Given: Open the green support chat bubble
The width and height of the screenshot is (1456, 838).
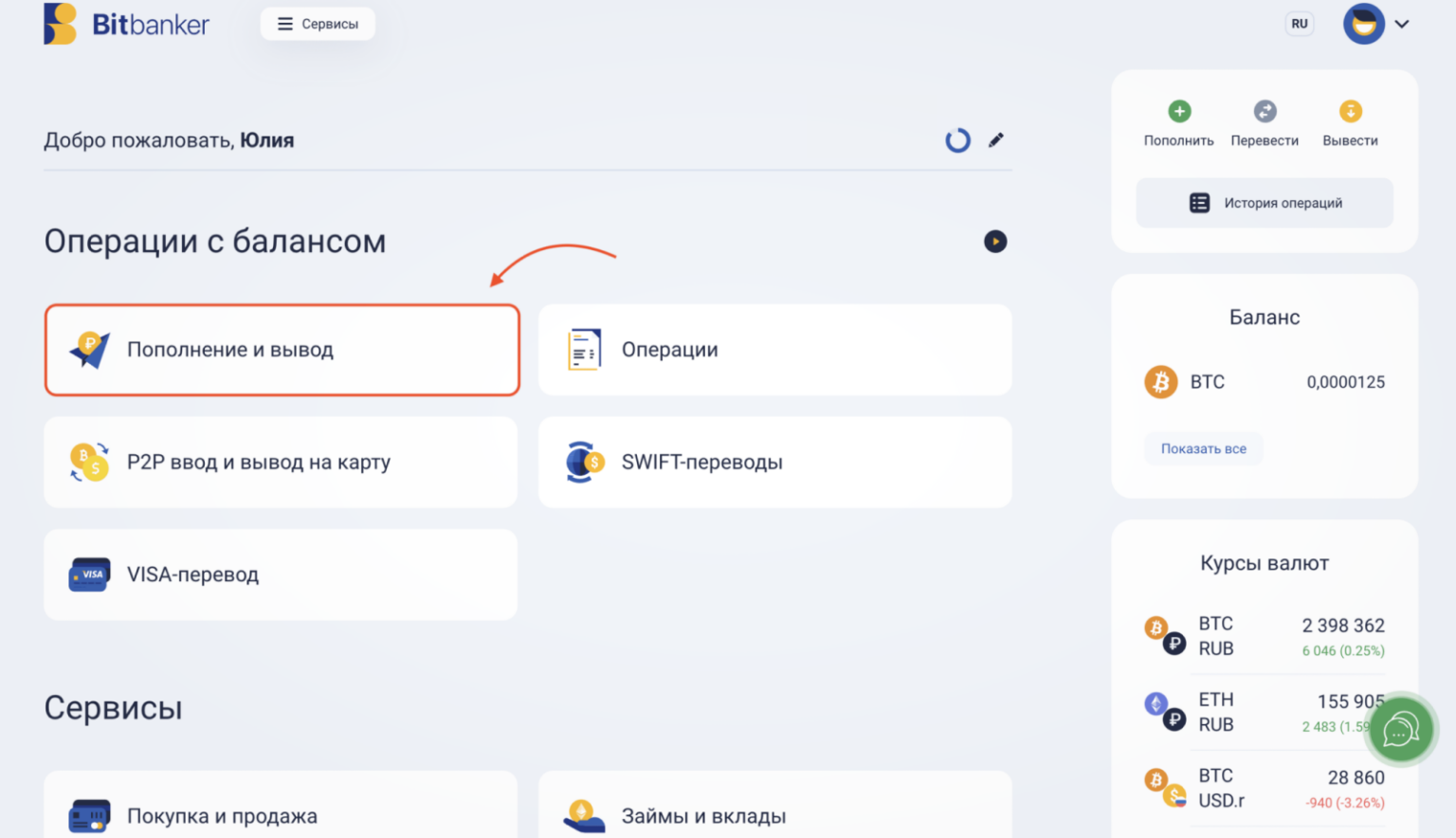Looking at the screenshot, I should (x=1401, y=730).
